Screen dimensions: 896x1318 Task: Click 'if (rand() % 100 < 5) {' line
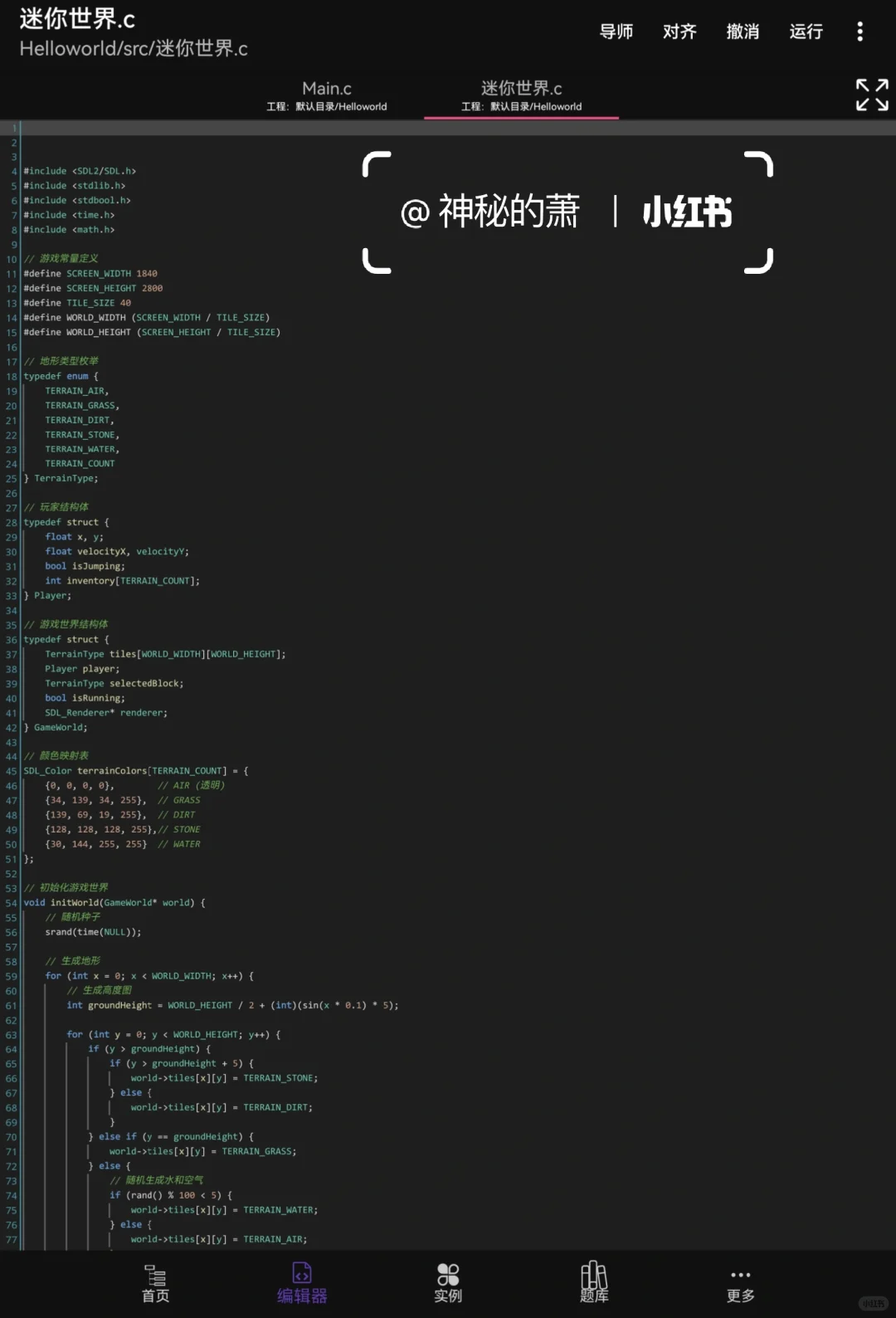[x=171, y=1196]
